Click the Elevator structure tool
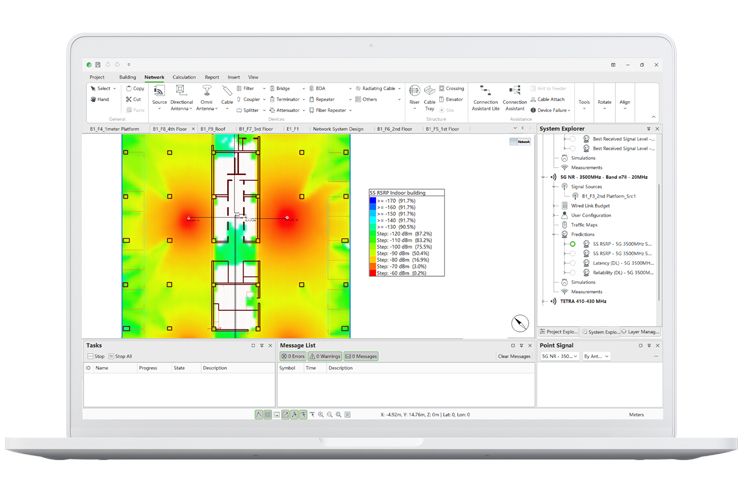The width and height of the screenshot is (744, 481). coord(451,99)
